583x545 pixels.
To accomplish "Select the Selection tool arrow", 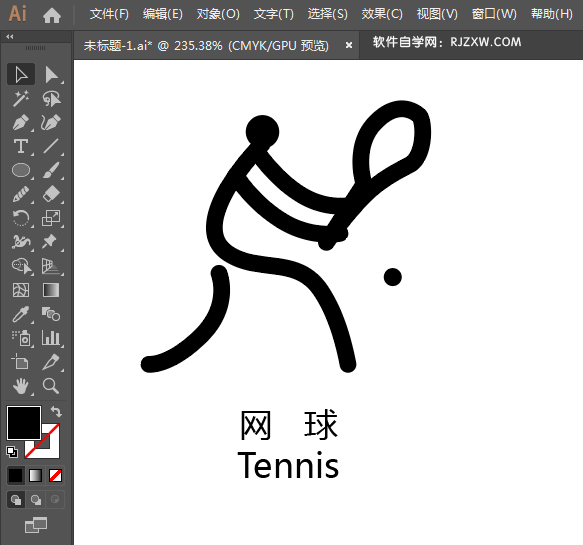I will (x=21, y=74).
